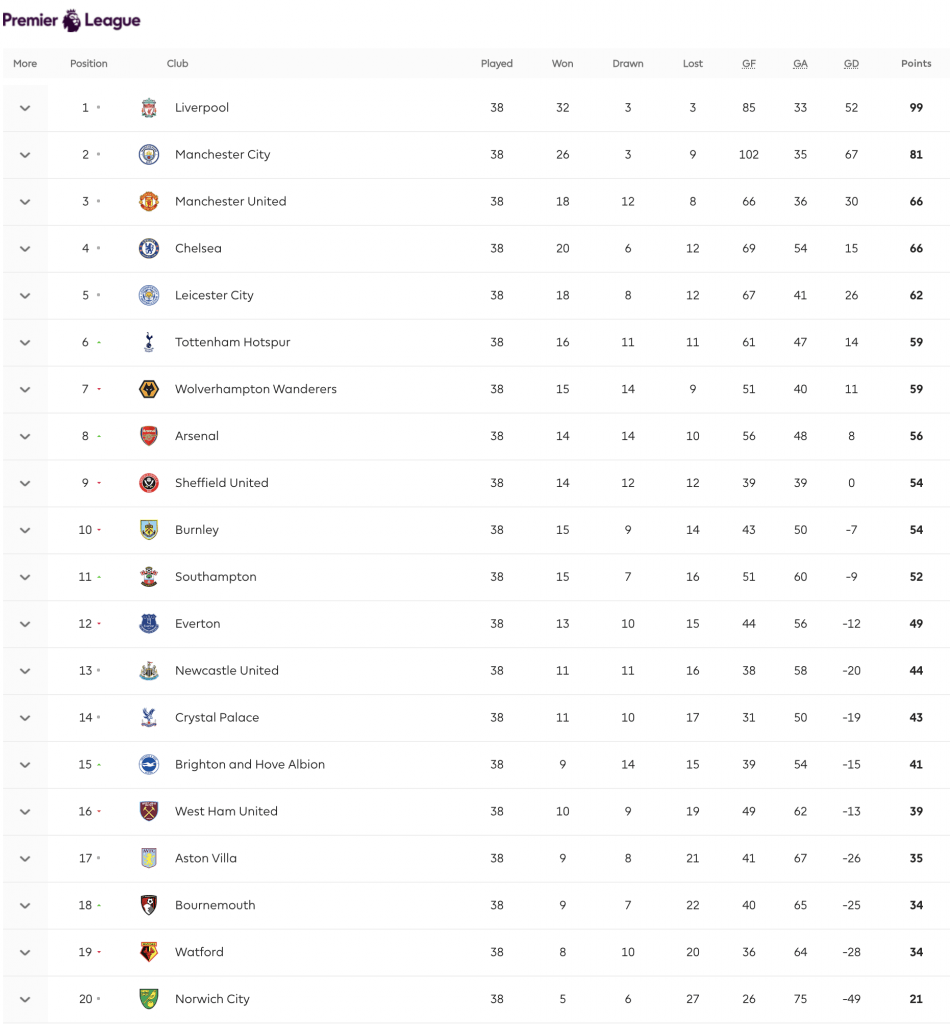Select the Wolverhampton Wanderers wolf badge

point(149,389)
